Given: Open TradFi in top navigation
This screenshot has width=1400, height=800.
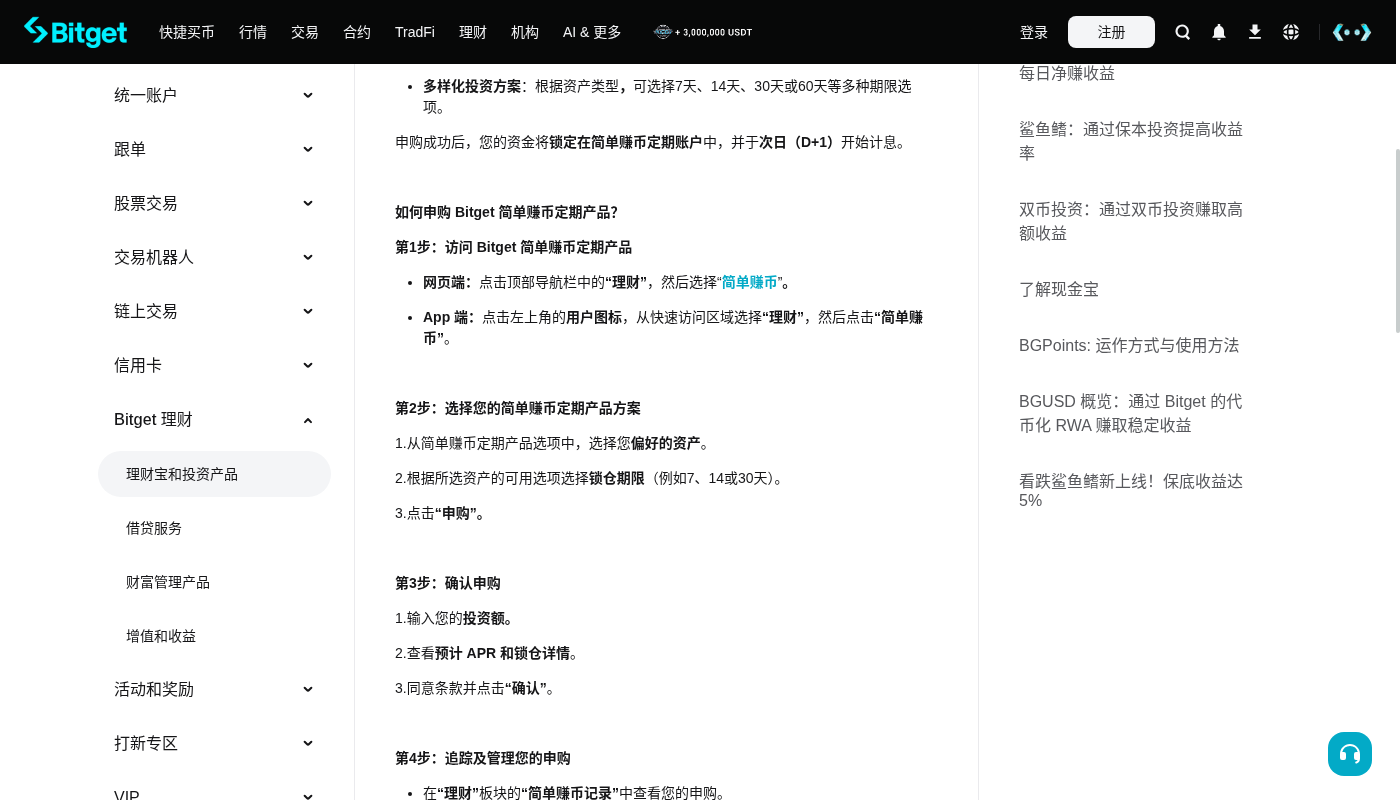Looking at the screenshot, I should (x=415, y=32).
